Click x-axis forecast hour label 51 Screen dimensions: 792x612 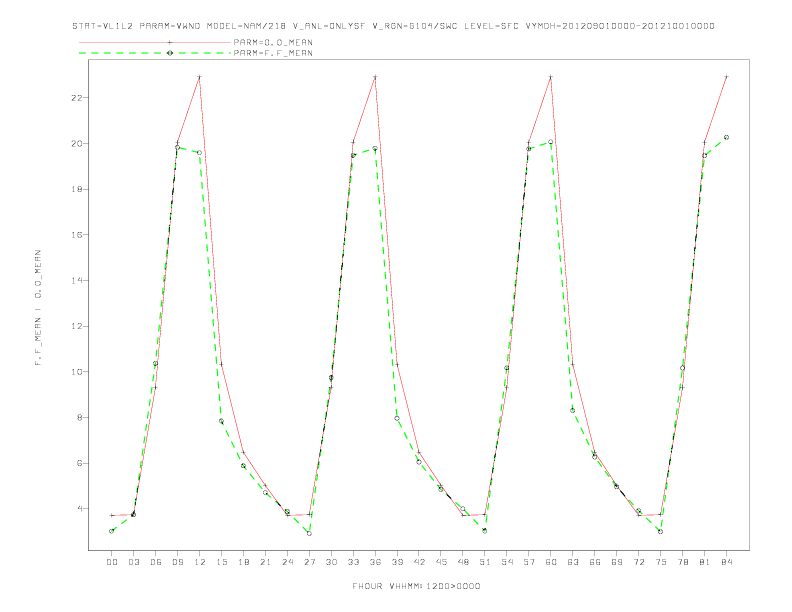[485, 562]
